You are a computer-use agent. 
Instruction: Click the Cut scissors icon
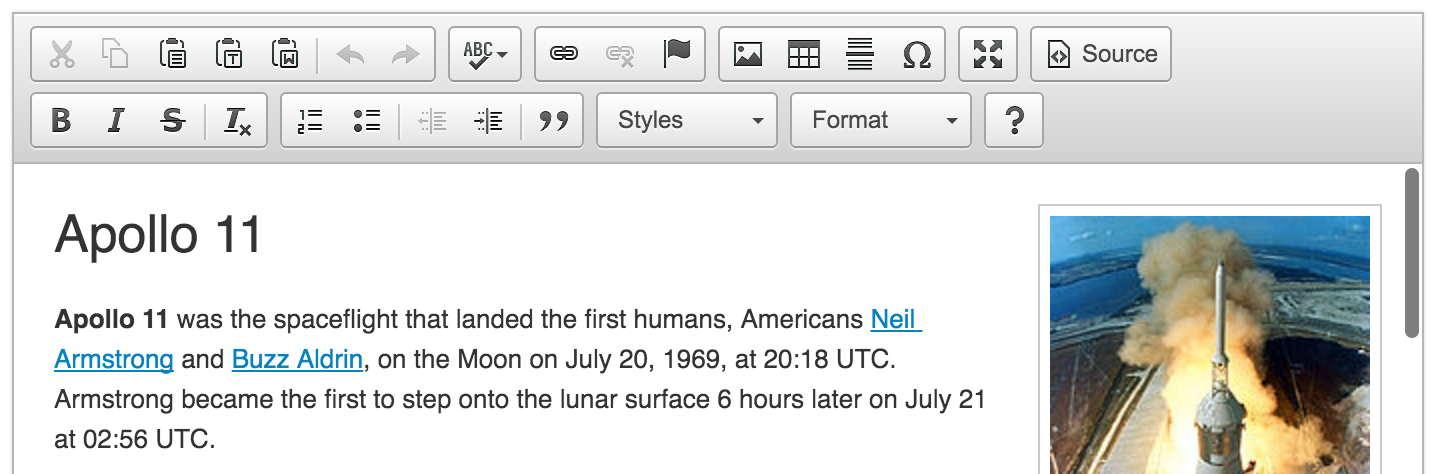coord(62,54)
